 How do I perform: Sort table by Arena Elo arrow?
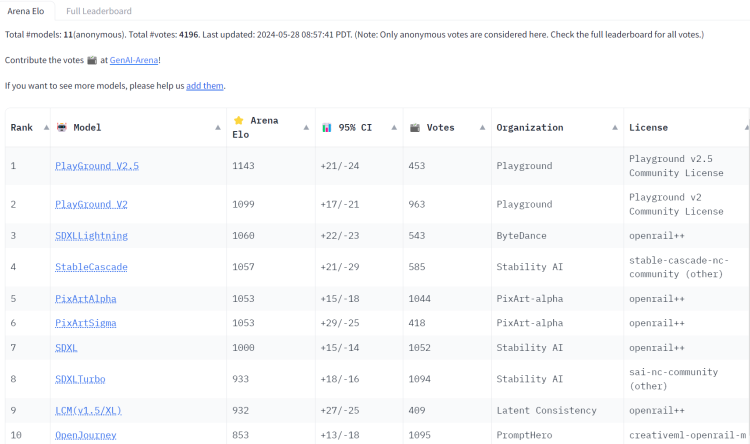[306, 128]
